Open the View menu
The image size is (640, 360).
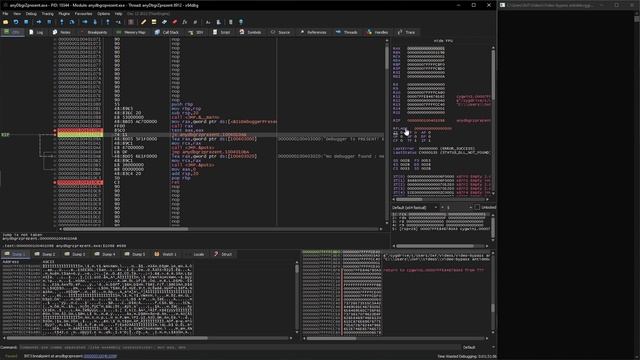(x=17, y=13)
